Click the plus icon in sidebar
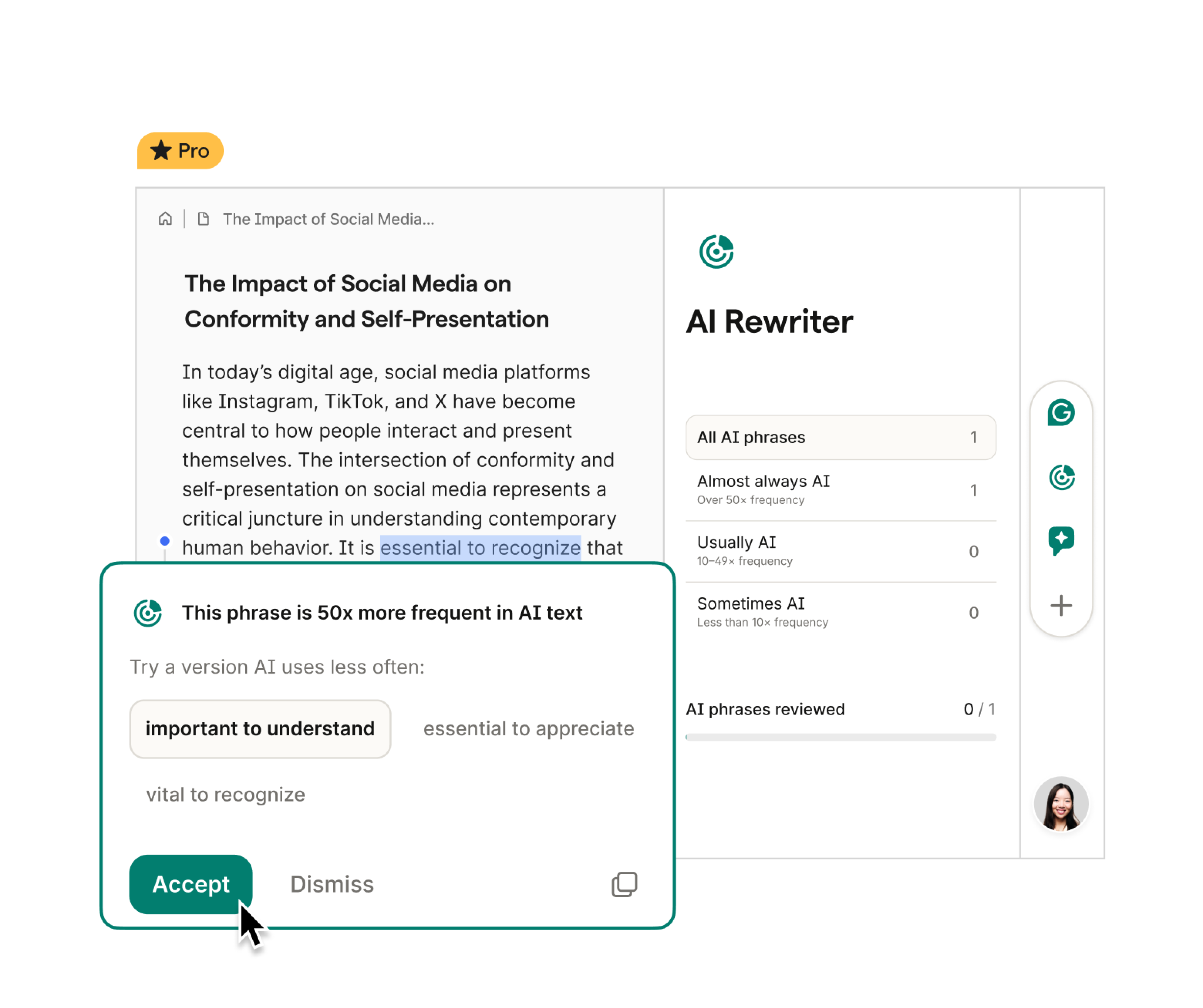Viewport: 1203px width, 1008px height. click(x=1061, y=605)
